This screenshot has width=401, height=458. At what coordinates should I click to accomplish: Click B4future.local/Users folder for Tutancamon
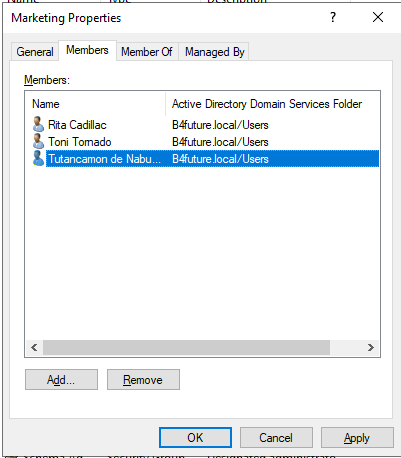tap(220, 159)
